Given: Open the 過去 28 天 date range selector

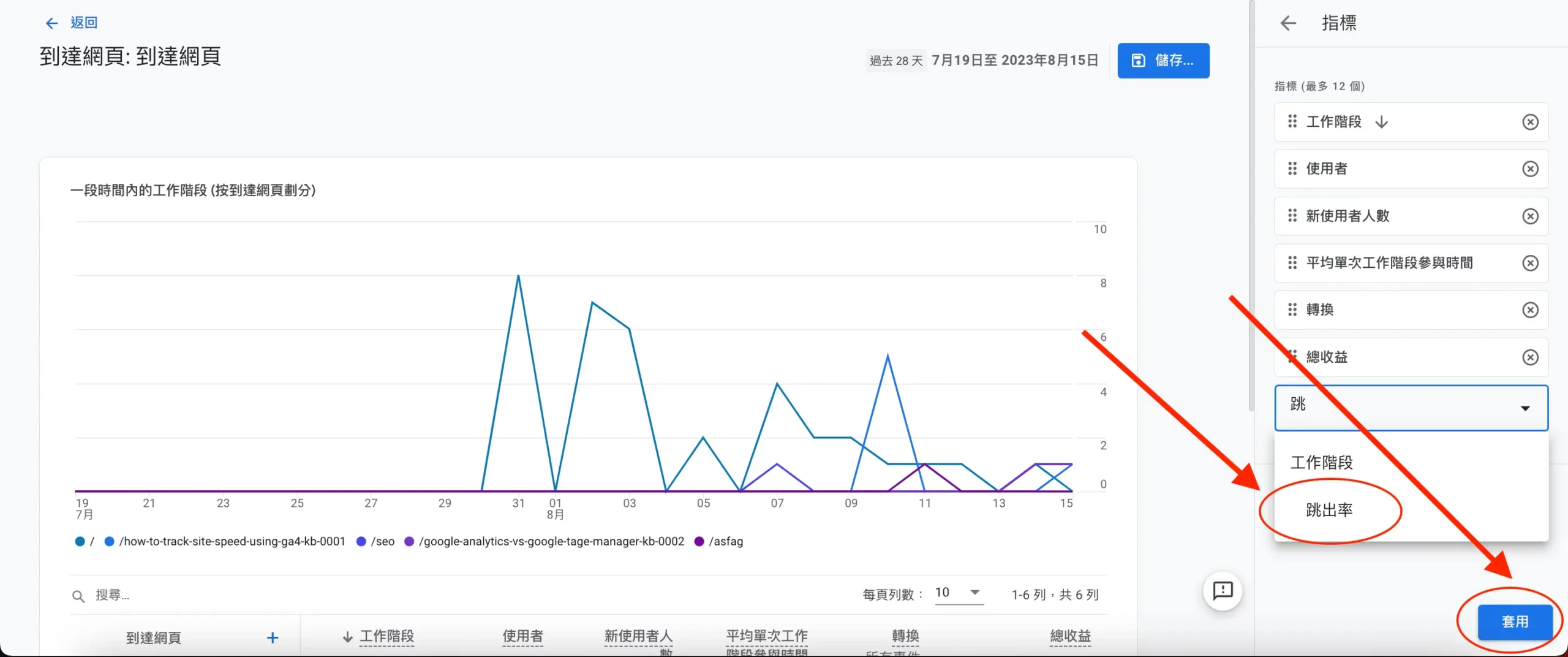Looking at the screenshot, I should pyautogui.click(x=982, y=61).
